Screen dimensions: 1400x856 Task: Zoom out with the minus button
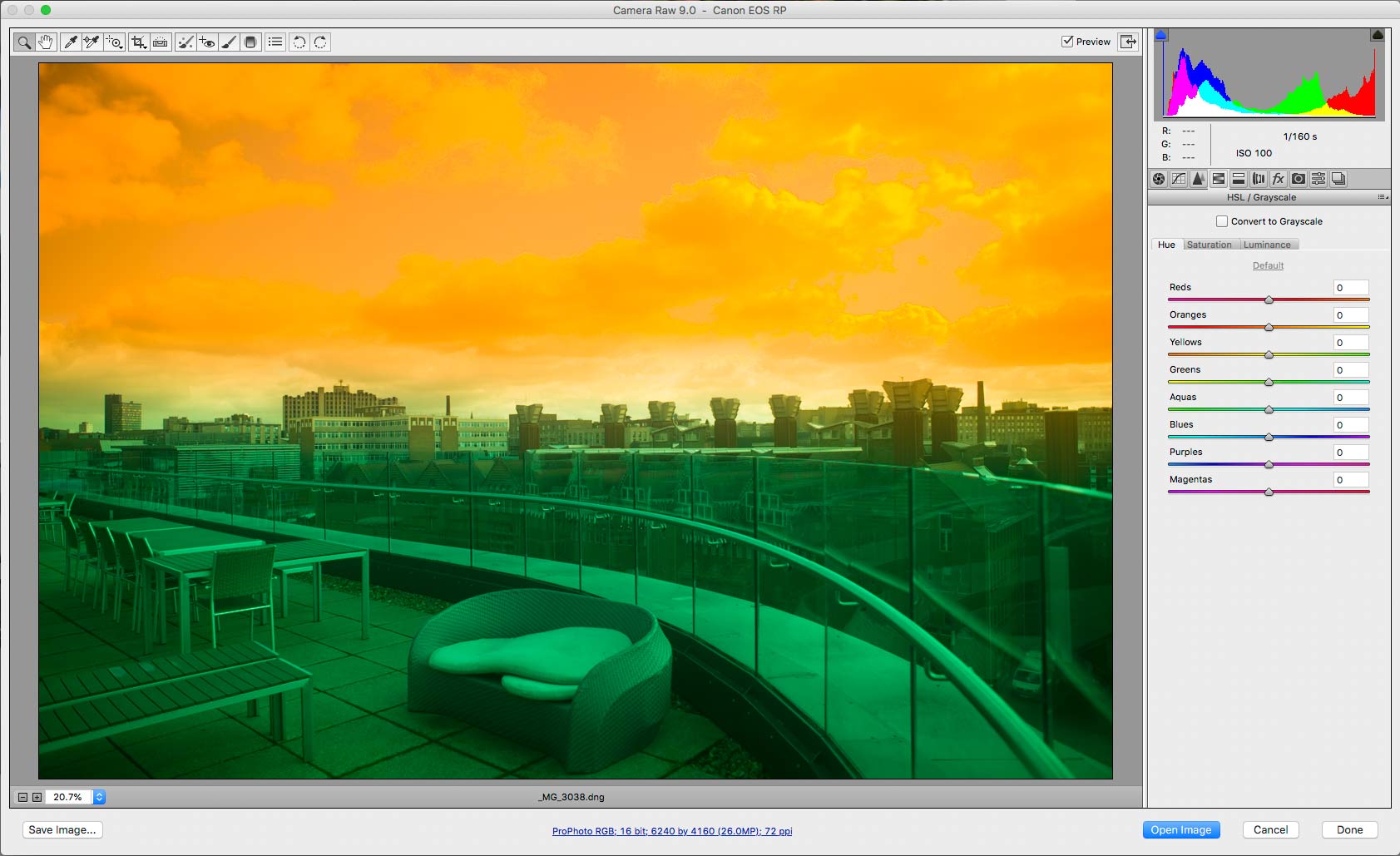[22, 797]
